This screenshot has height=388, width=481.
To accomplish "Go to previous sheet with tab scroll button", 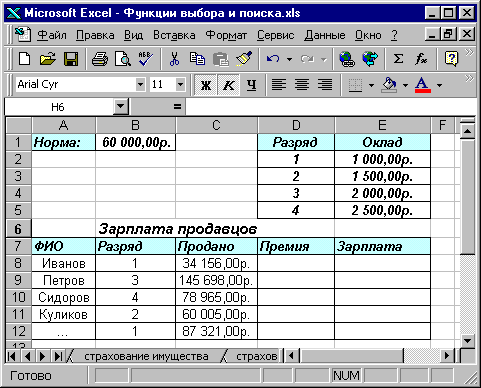I will [x=27, y=356].
